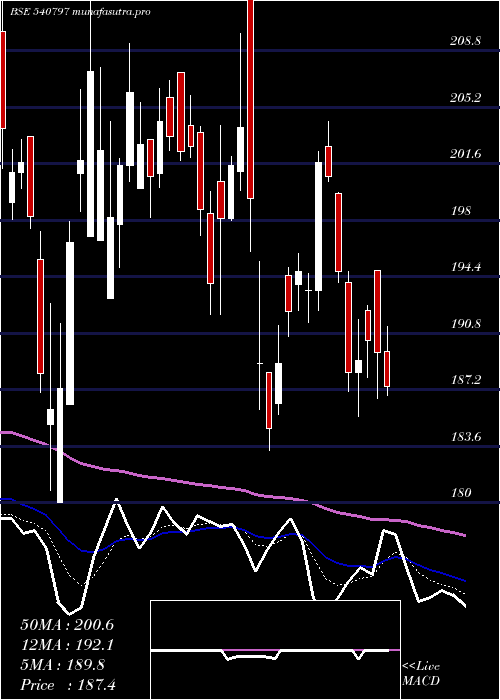Click the last red candlestick near 187.4
The image size is (500, 700).
pos(387,369)
